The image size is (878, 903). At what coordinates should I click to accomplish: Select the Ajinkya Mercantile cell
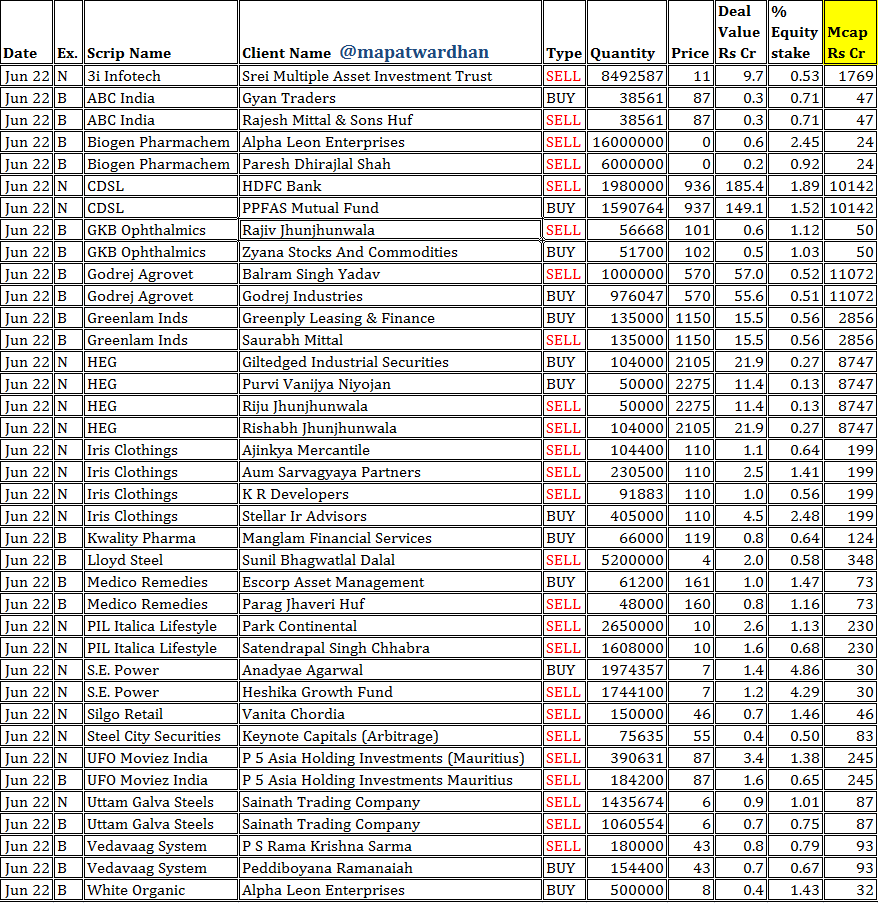(x=390, y=450)
